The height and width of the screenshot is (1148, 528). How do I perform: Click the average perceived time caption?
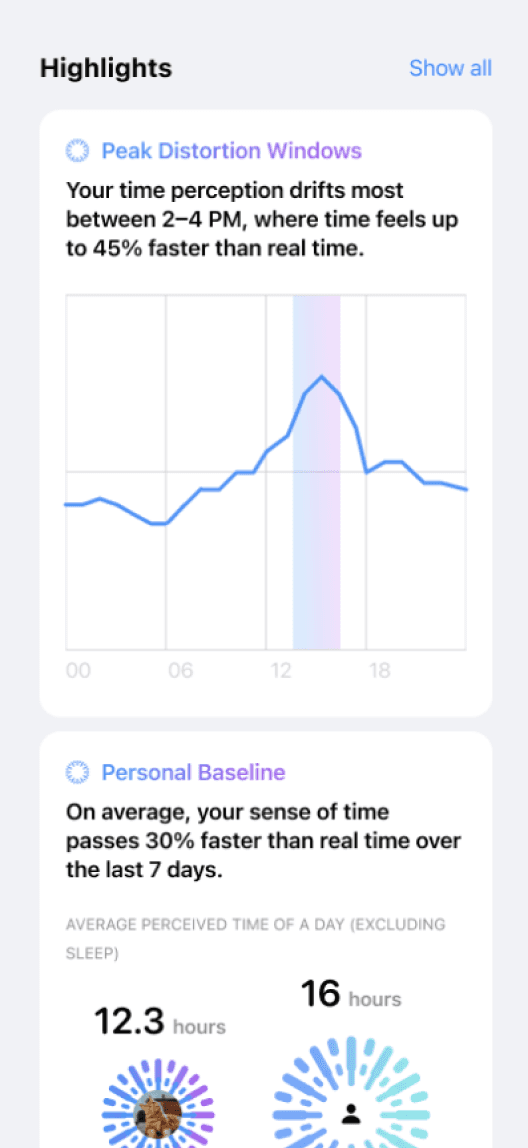(x=255, y=939)
